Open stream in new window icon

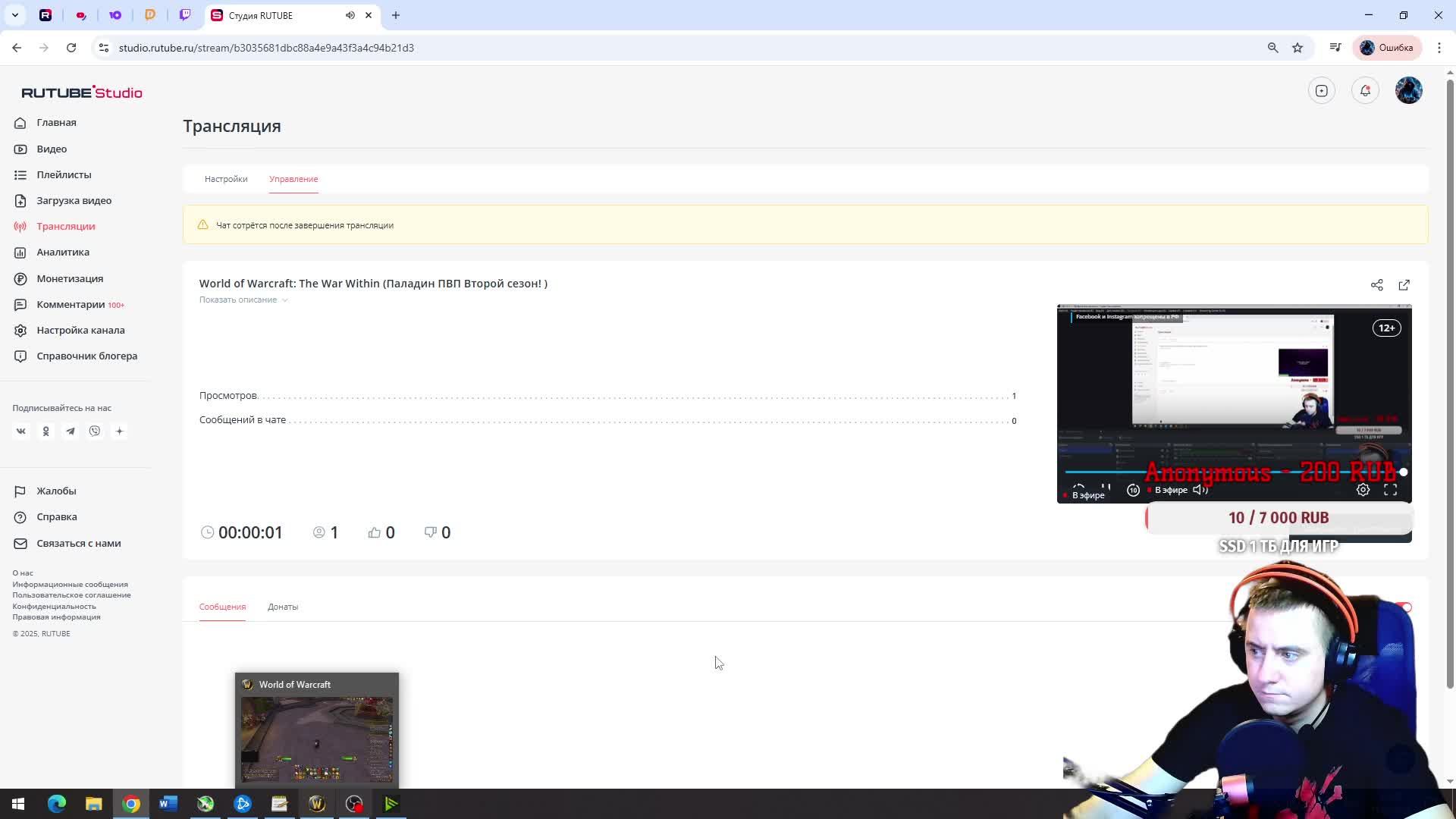(x=1404, y=285)
